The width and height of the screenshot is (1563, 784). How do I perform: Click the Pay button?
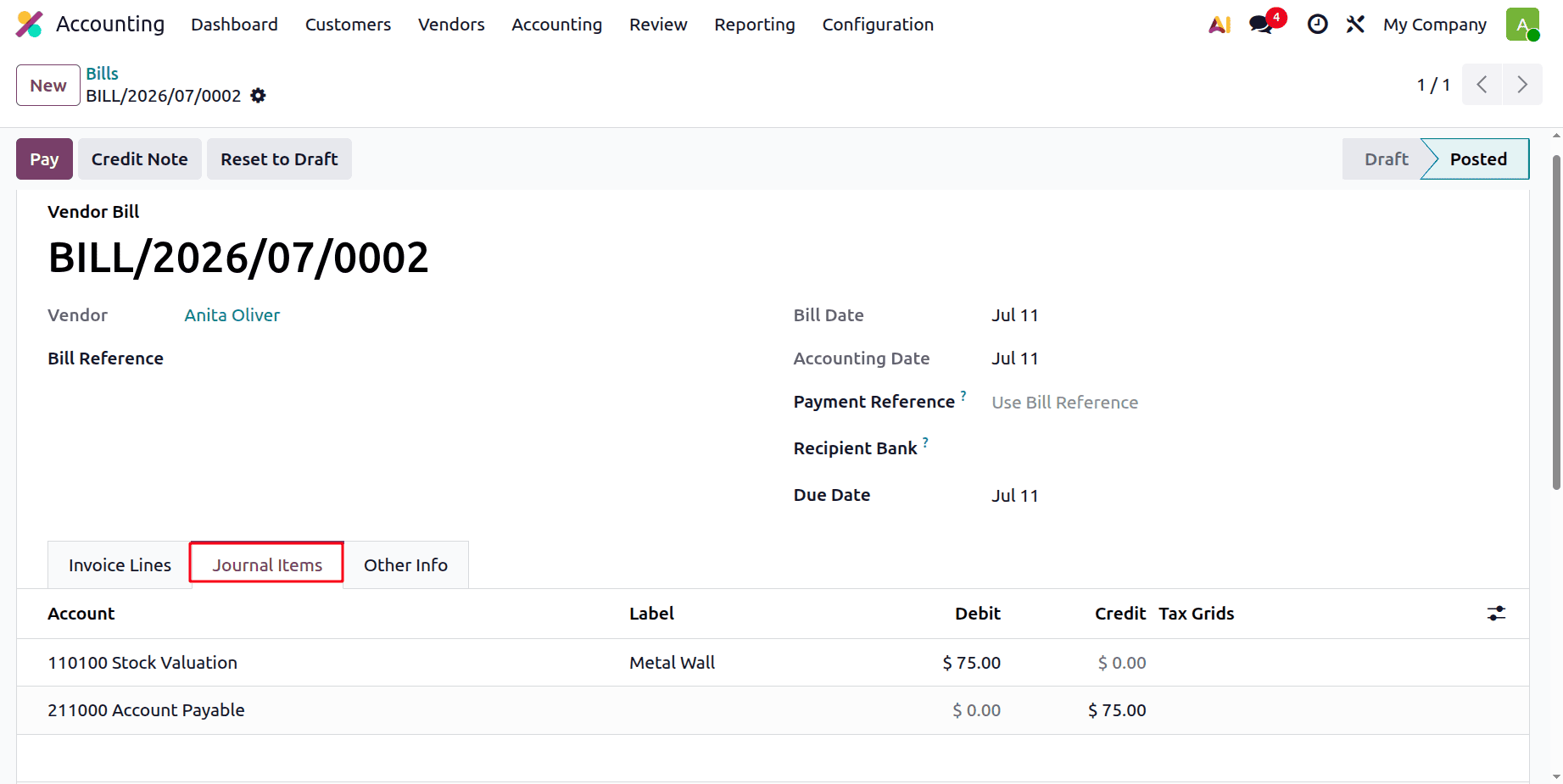point(44,159)
